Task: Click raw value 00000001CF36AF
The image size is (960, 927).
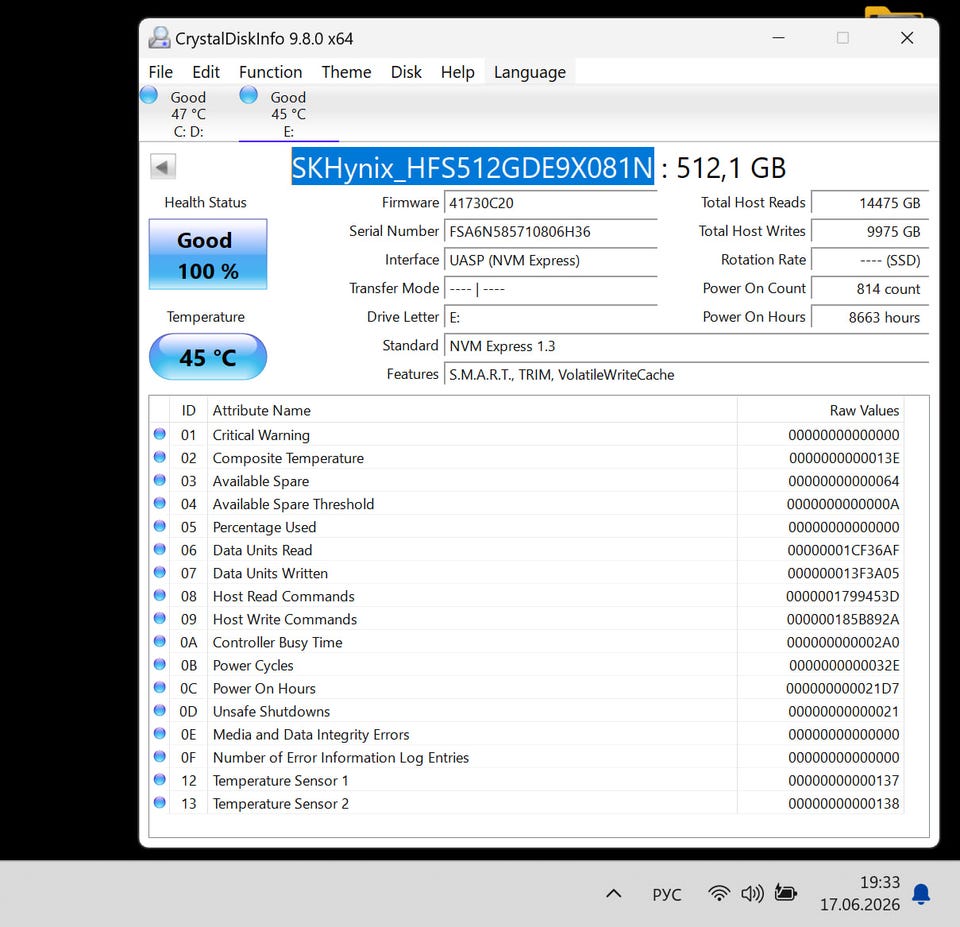Action: click(x=843, y=550)
